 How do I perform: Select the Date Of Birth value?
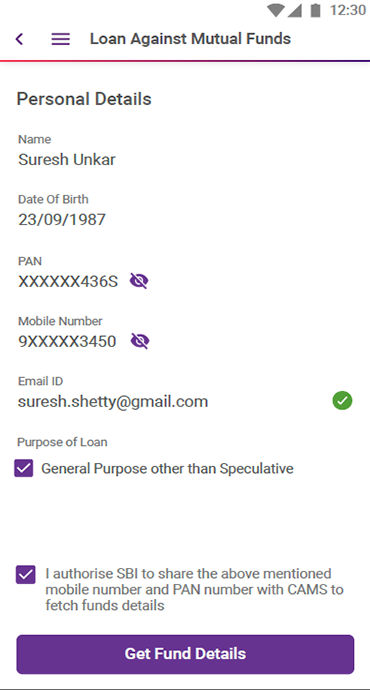pos(62,220)
